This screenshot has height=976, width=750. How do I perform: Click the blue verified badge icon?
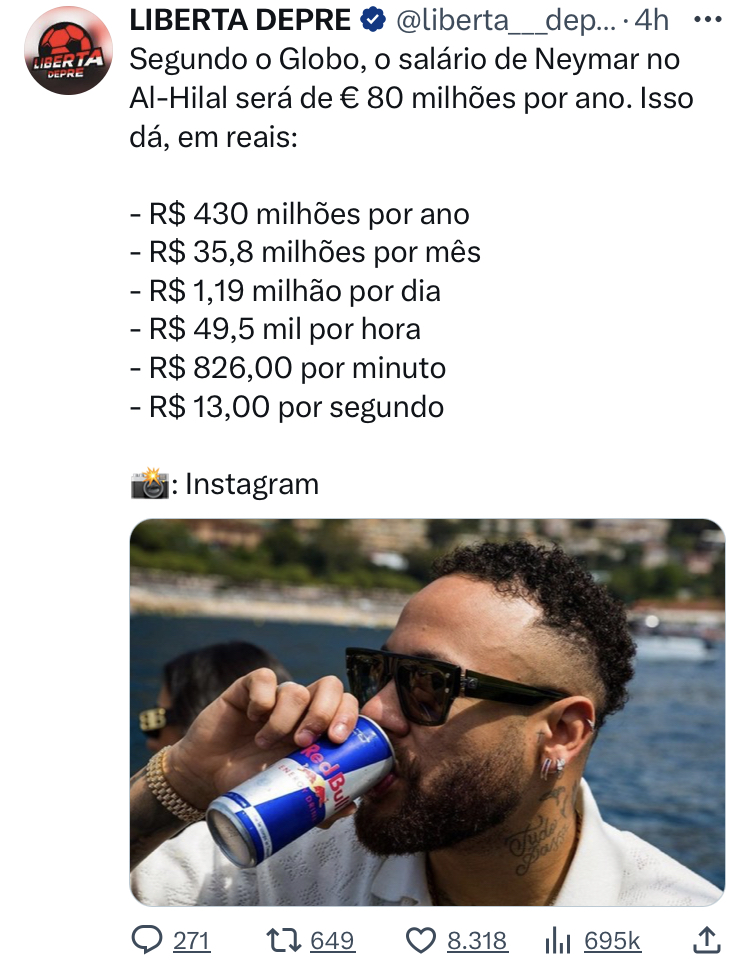point(373,21)
